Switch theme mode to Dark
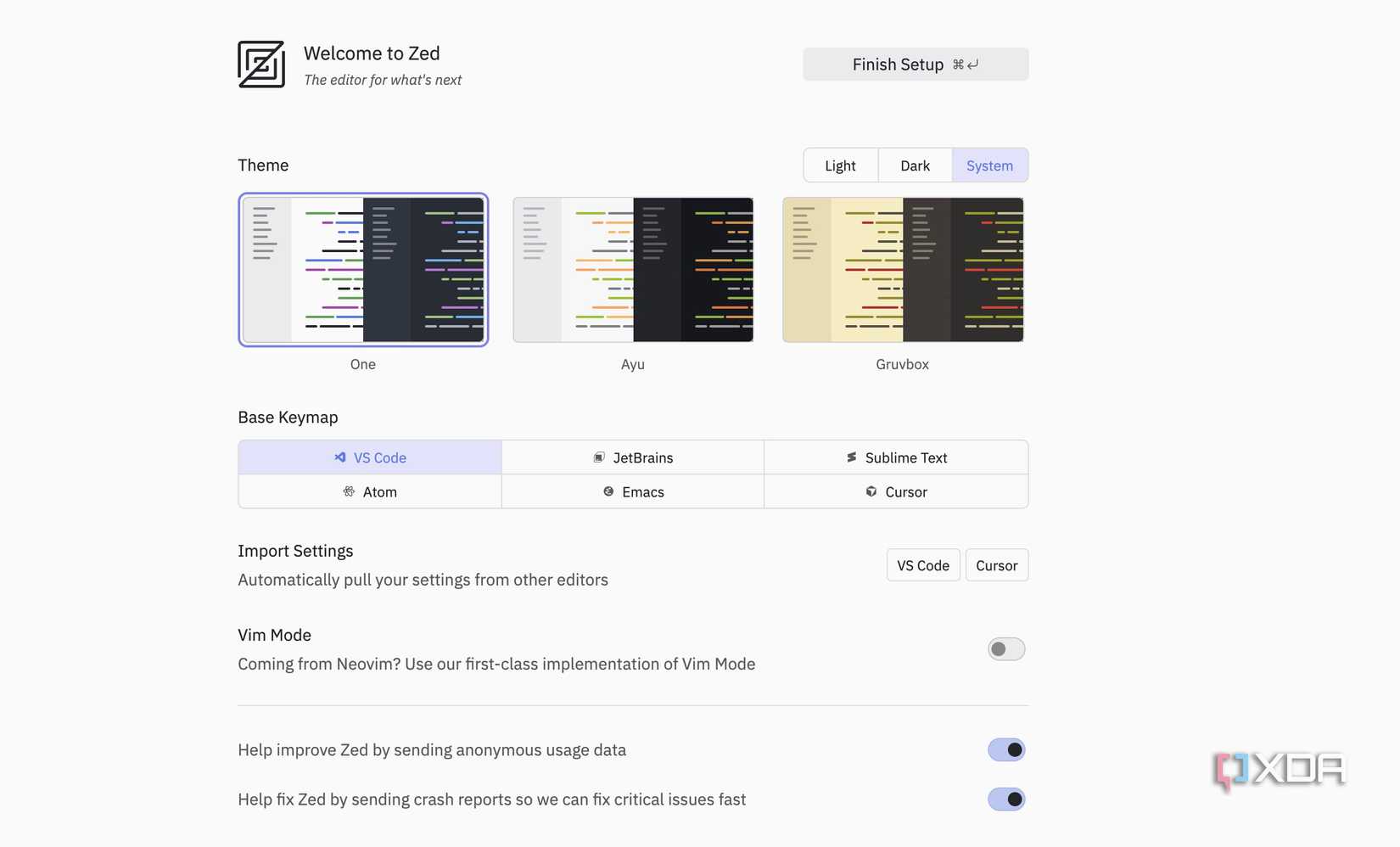Image resolution: width=1400 pixels, height=847 pixels. pos(915,165)
